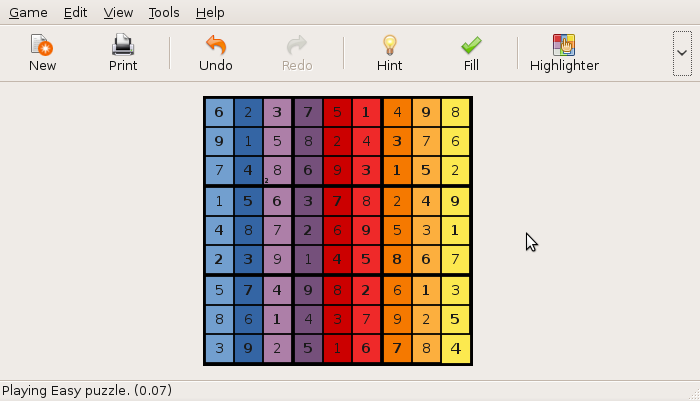Select the top-left cell containing 6

219,113
